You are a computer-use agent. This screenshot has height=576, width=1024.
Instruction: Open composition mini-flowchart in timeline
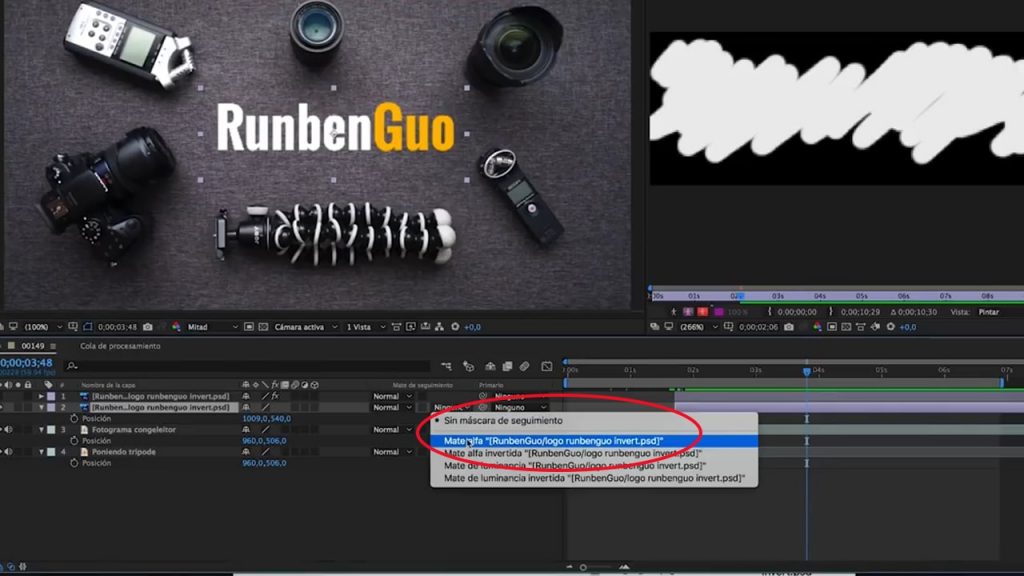[x=446, y=367]
